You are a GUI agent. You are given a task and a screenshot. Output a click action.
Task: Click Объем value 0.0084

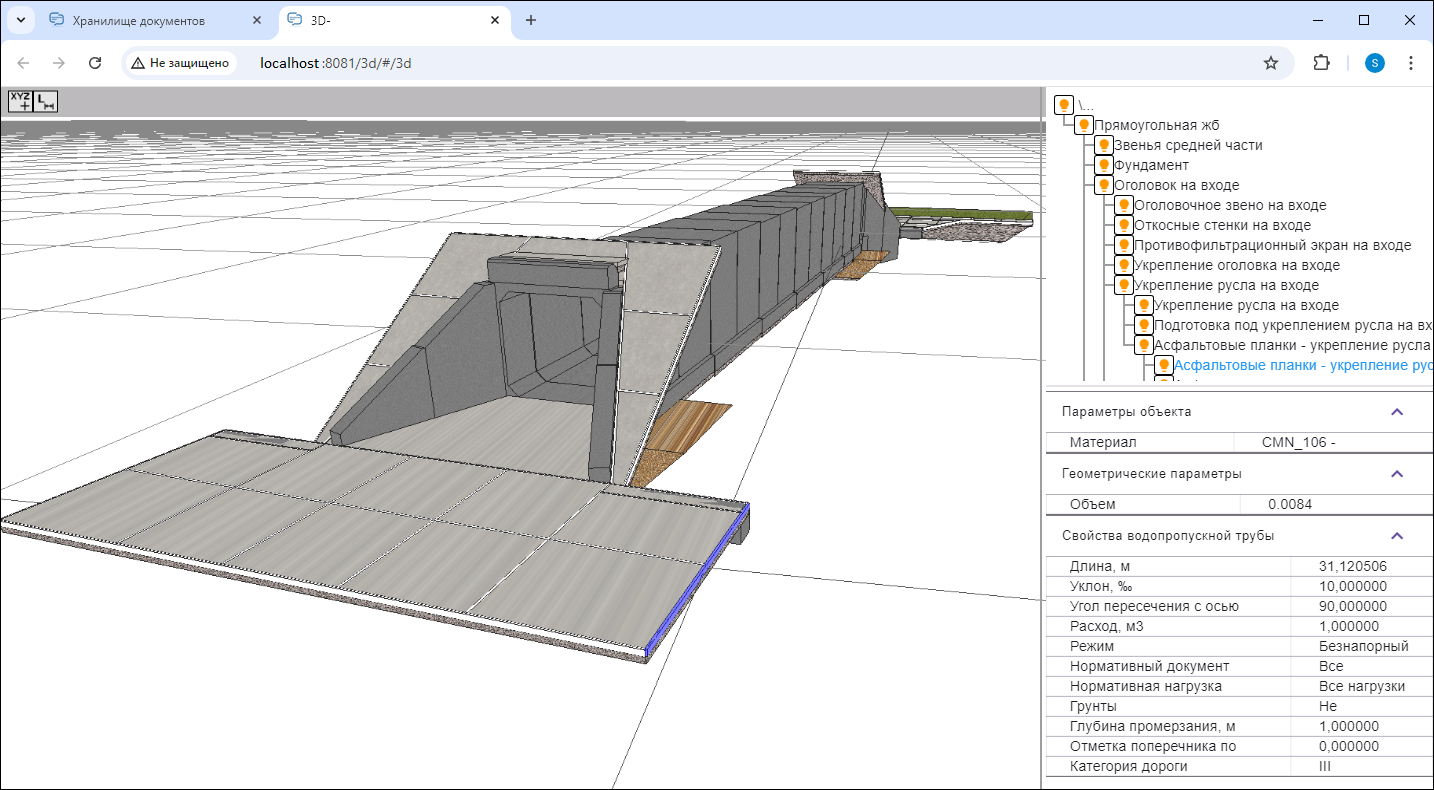click(1290, 504)
